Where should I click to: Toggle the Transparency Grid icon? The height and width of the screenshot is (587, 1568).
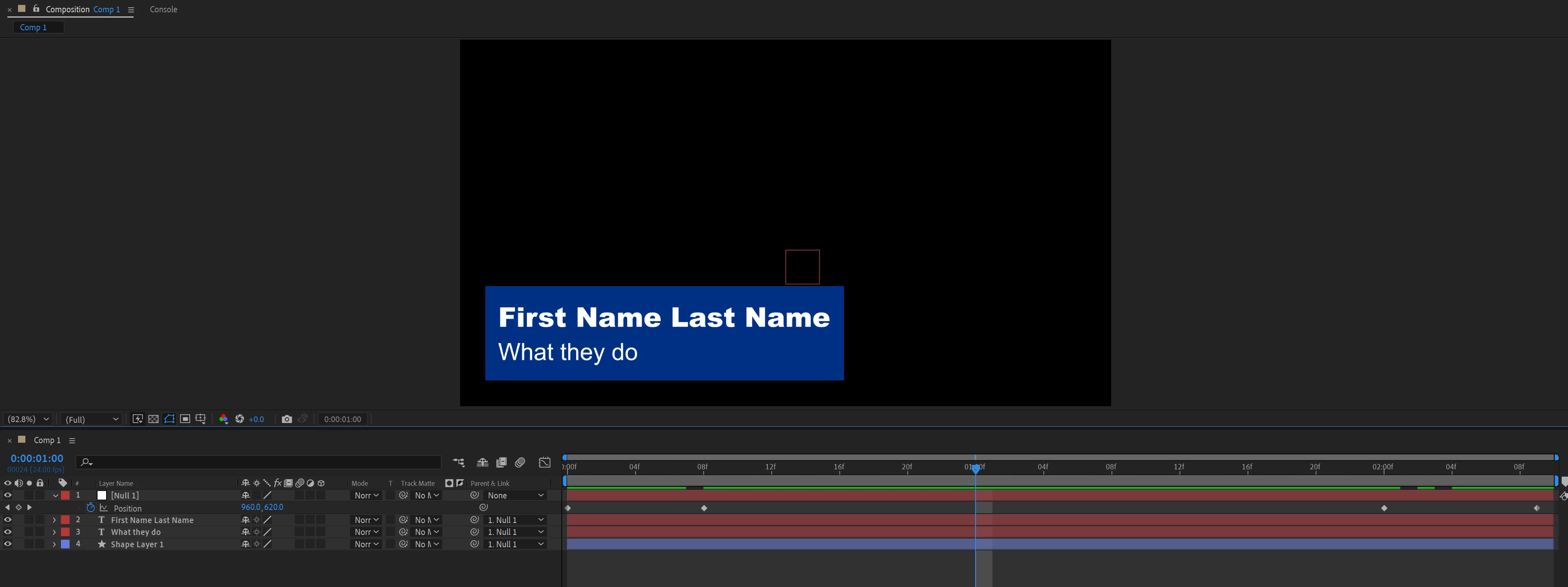[x=153, y=419]
